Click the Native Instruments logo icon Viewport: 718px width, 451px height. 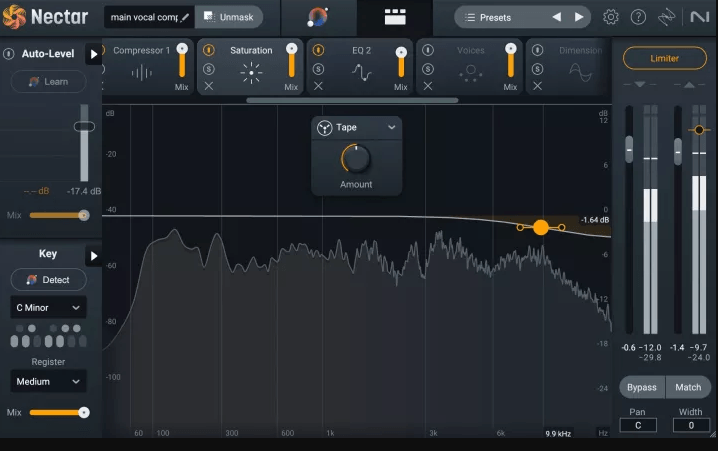tap(699, 17)
